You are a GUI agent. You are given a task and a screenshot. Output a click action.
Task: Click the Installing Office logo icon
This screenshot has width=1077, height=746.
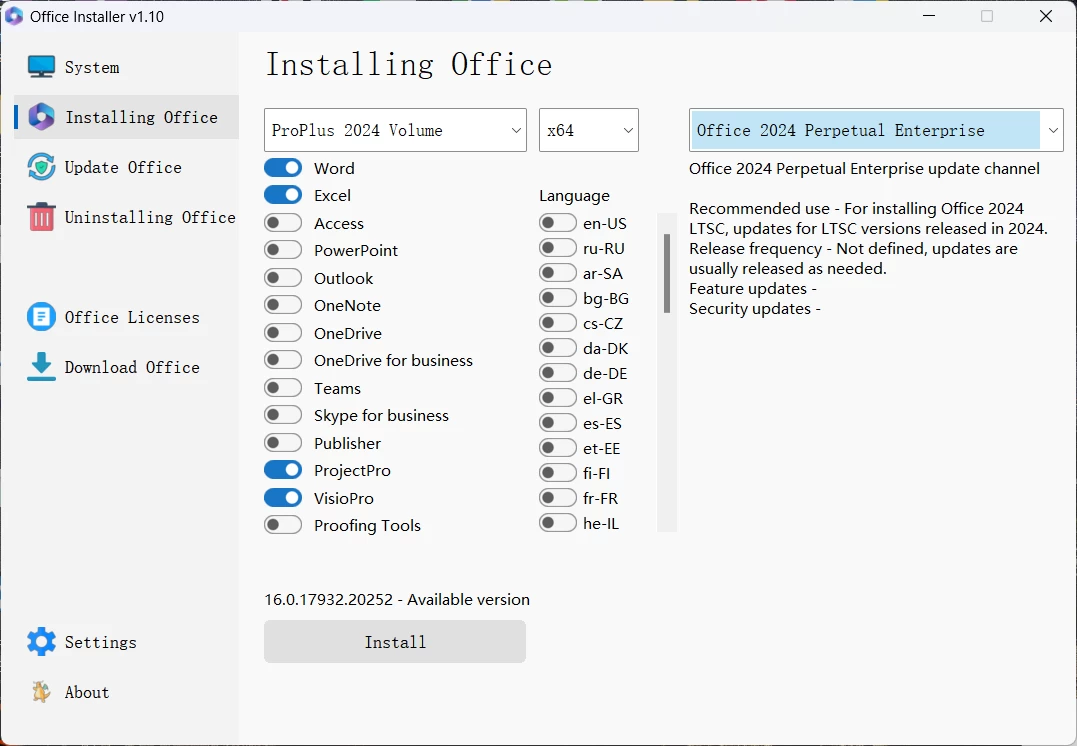tap(41, 117)
